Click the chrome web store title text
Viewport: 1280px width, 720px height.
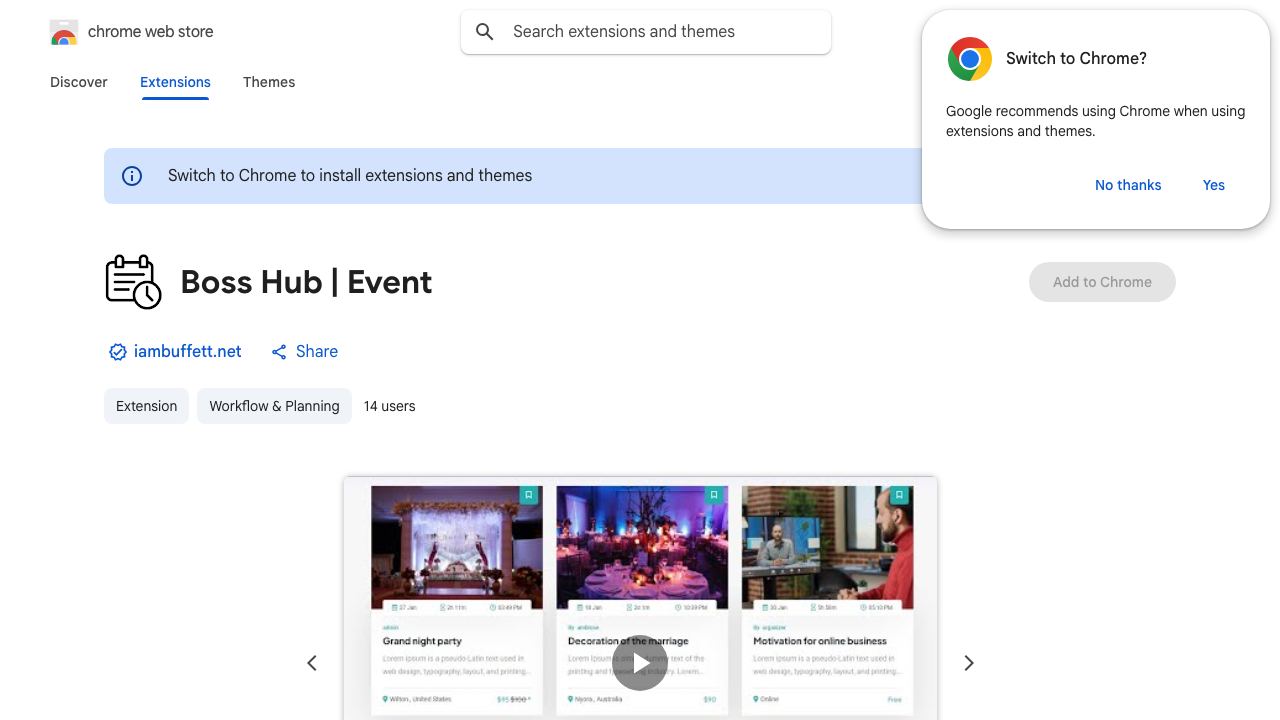tap(151, 32)
